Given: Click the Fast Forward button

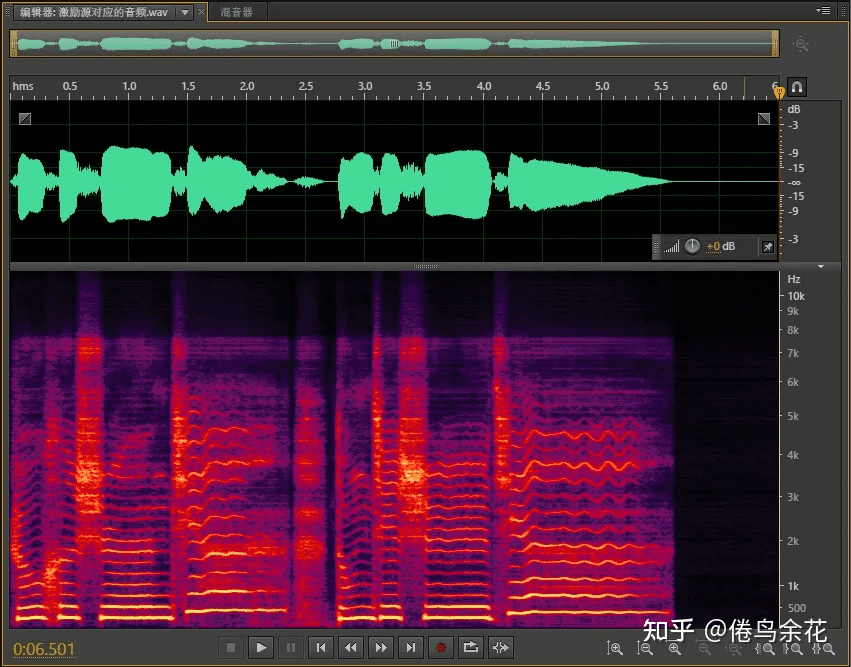Looking at the screenshot, I should pyautogui.click(x=381, y=647).
